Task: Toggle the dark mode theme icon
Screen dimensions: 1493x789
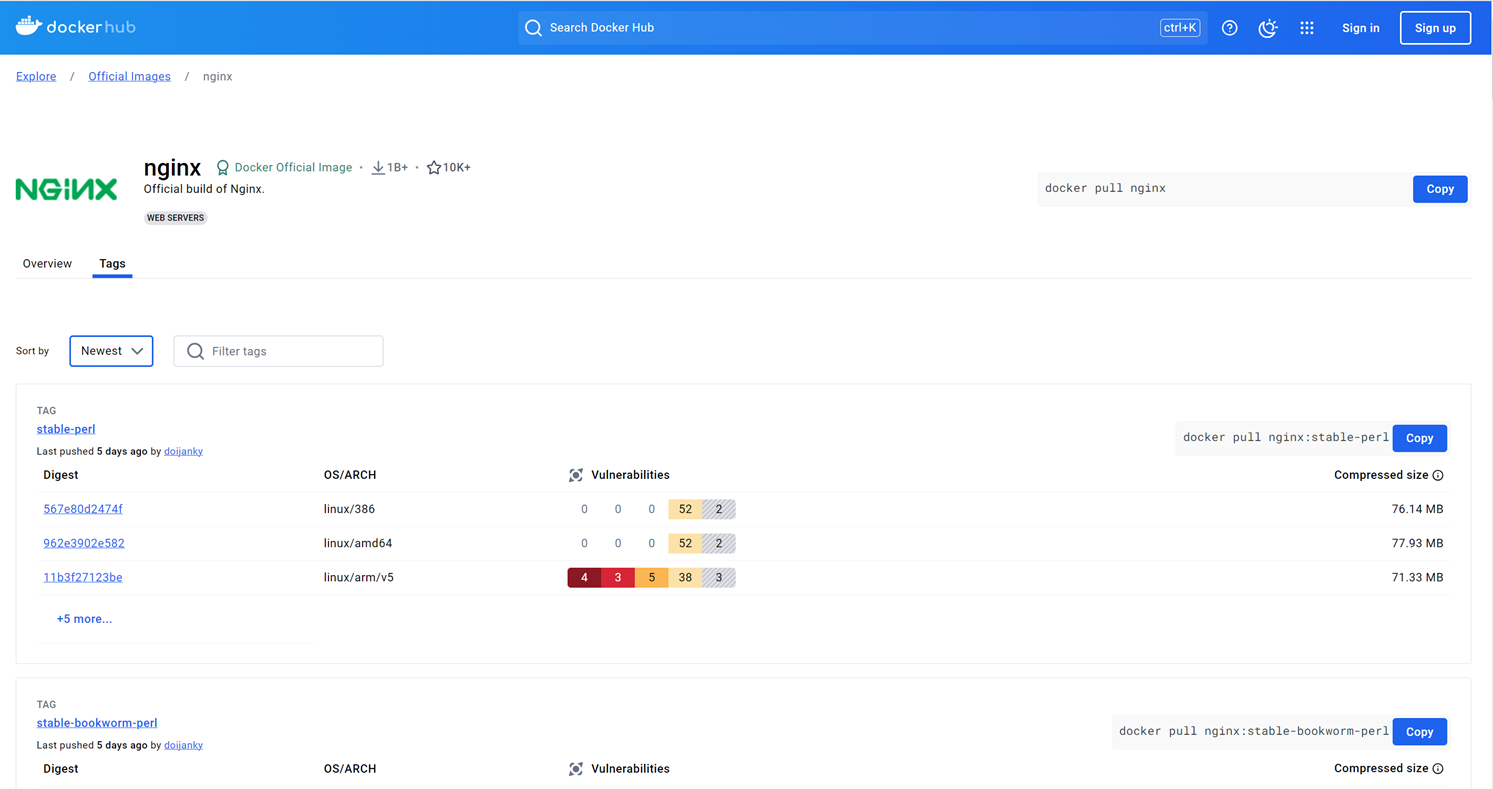Action: (1268, 28)
